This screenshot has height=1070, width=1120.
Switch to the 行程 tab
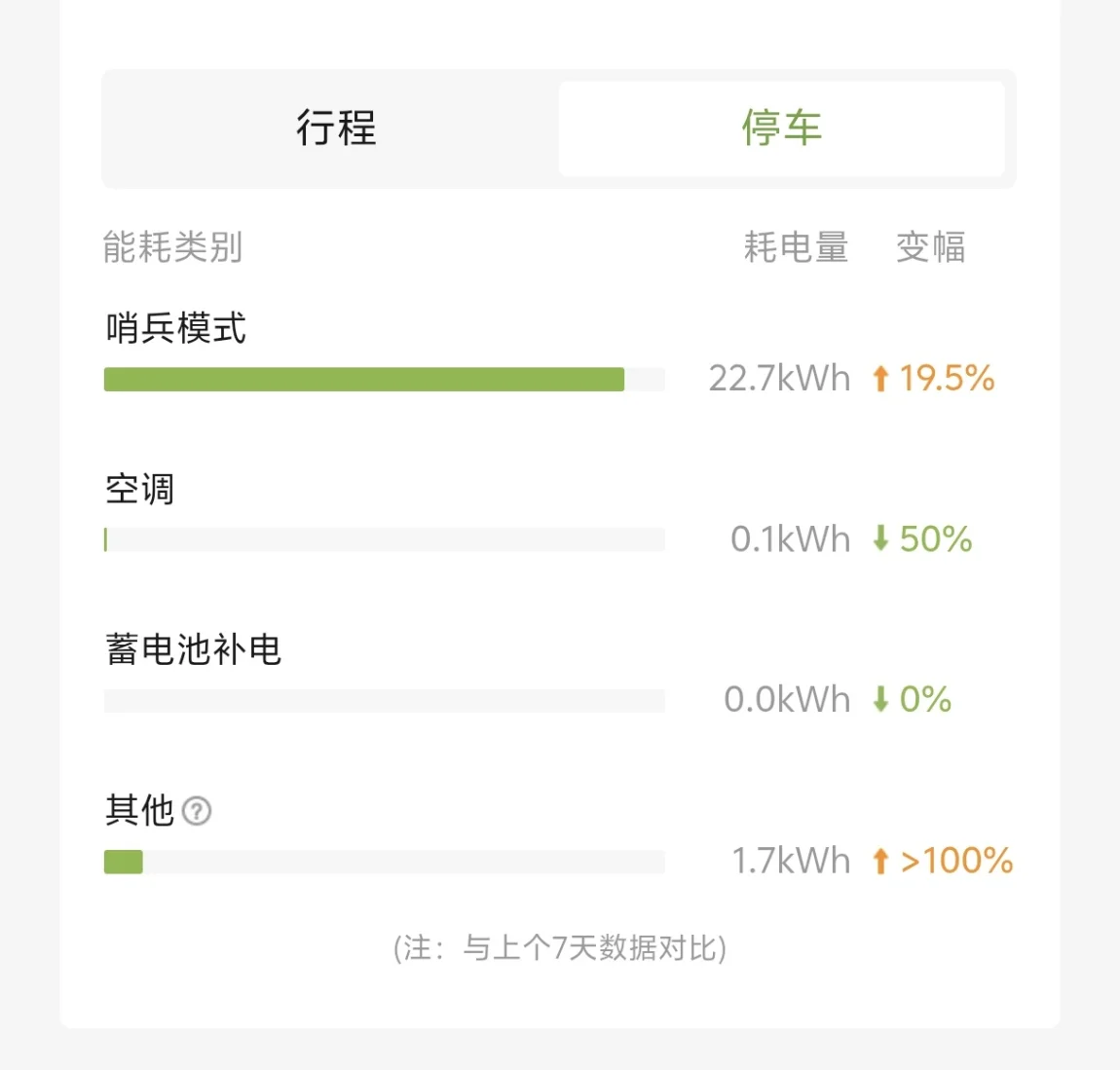point(336,129)
